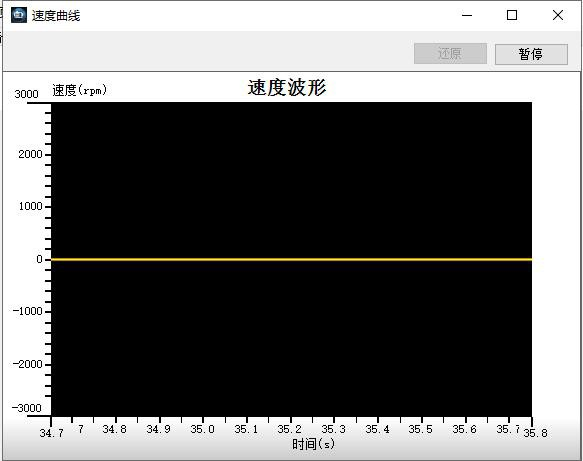Click the 35.4 tick on the time axis
This screenshot has width=583, height=461.
click(x=377, y=429)
